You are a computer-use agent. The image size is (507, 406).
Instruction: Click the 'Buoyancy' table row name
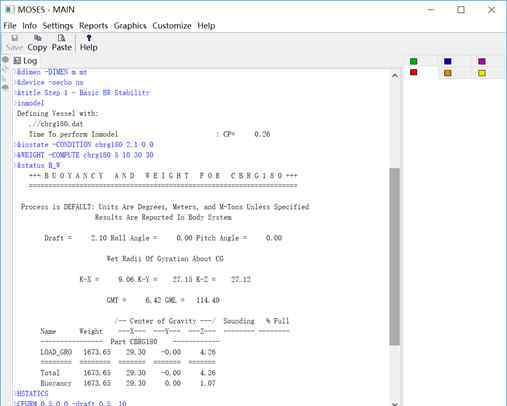(x=56, y=383)
